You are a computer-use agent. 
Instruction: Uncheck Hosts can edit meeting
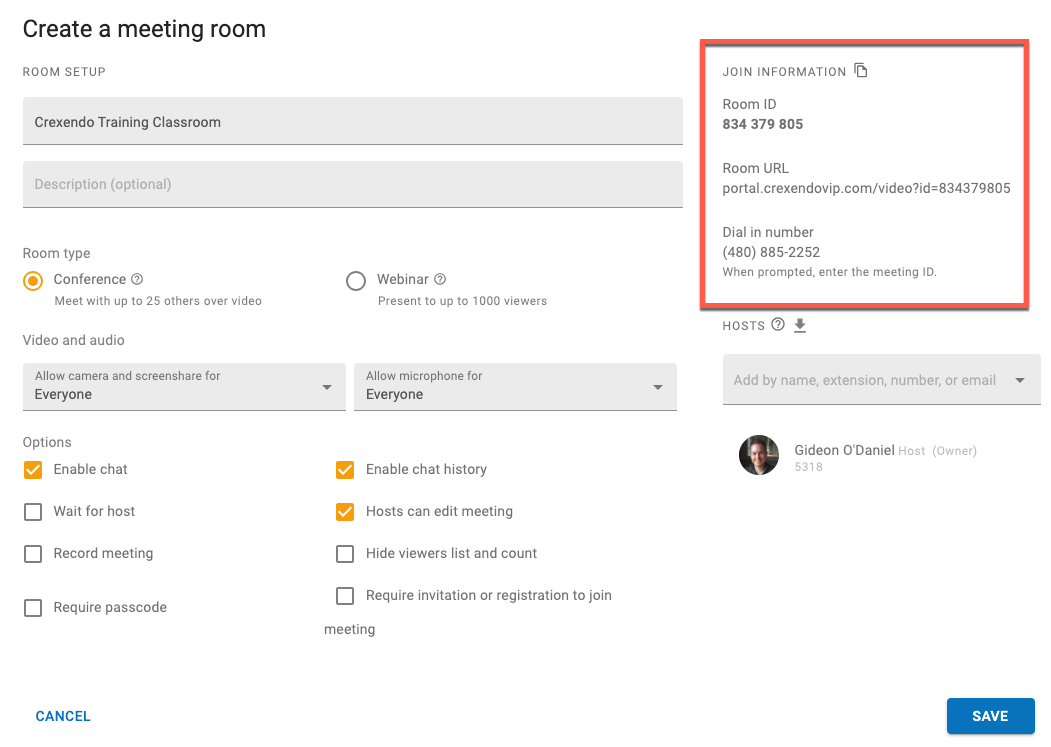point(345,512)
